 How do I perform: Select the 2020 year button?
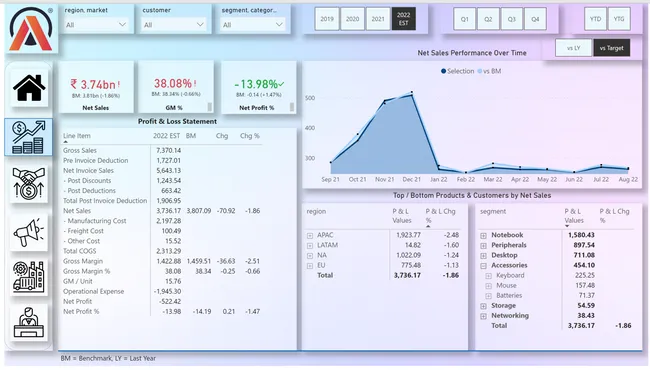352,19
